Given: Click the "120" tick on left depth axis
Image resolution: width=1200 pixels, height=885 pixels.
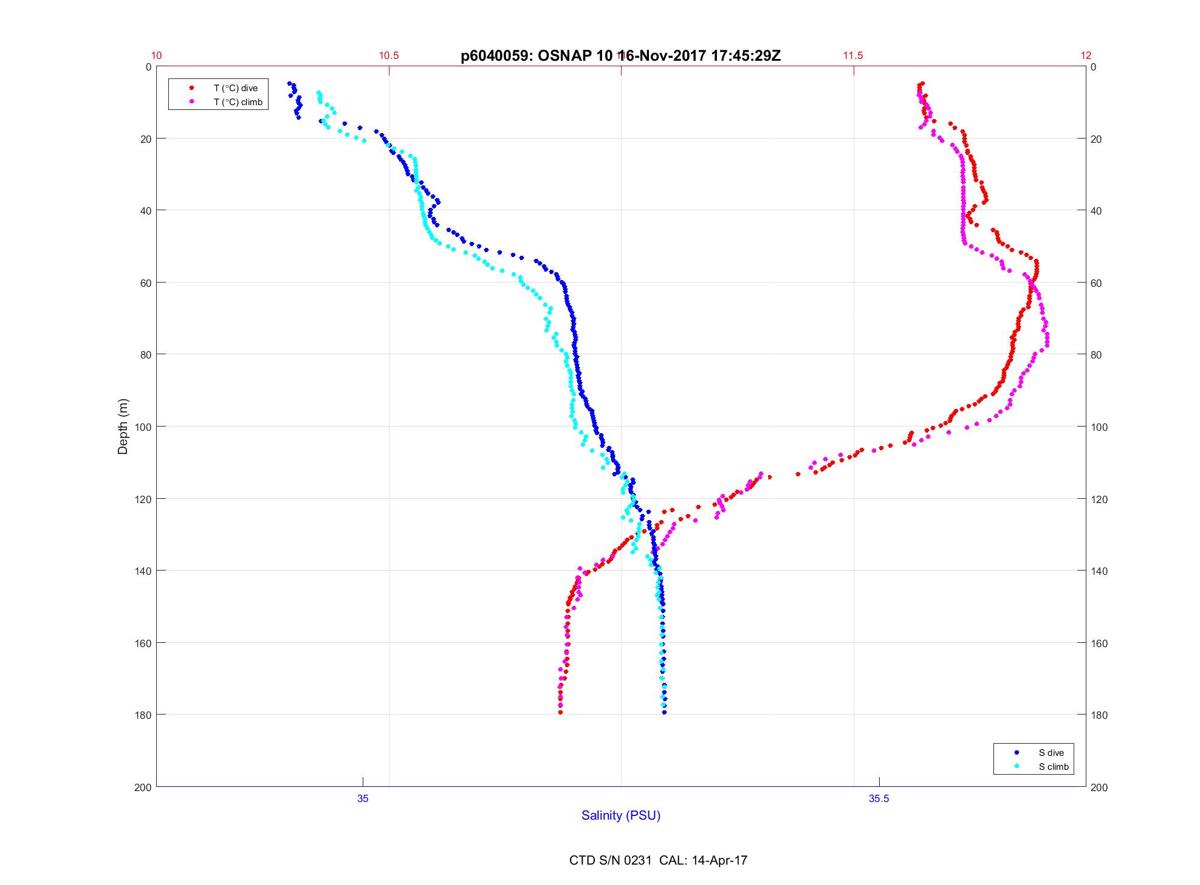Looking at the screenshot, I should click(143, 499).
